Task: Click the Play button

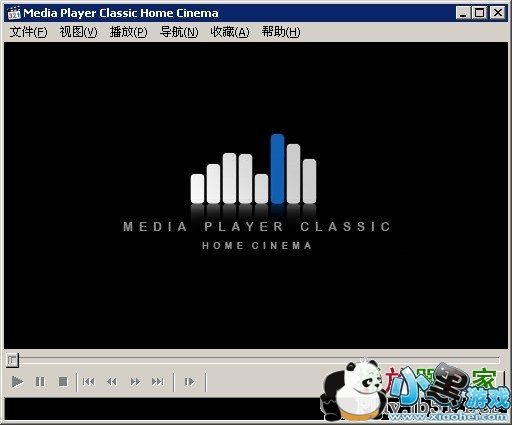Action: pos(17,381)
